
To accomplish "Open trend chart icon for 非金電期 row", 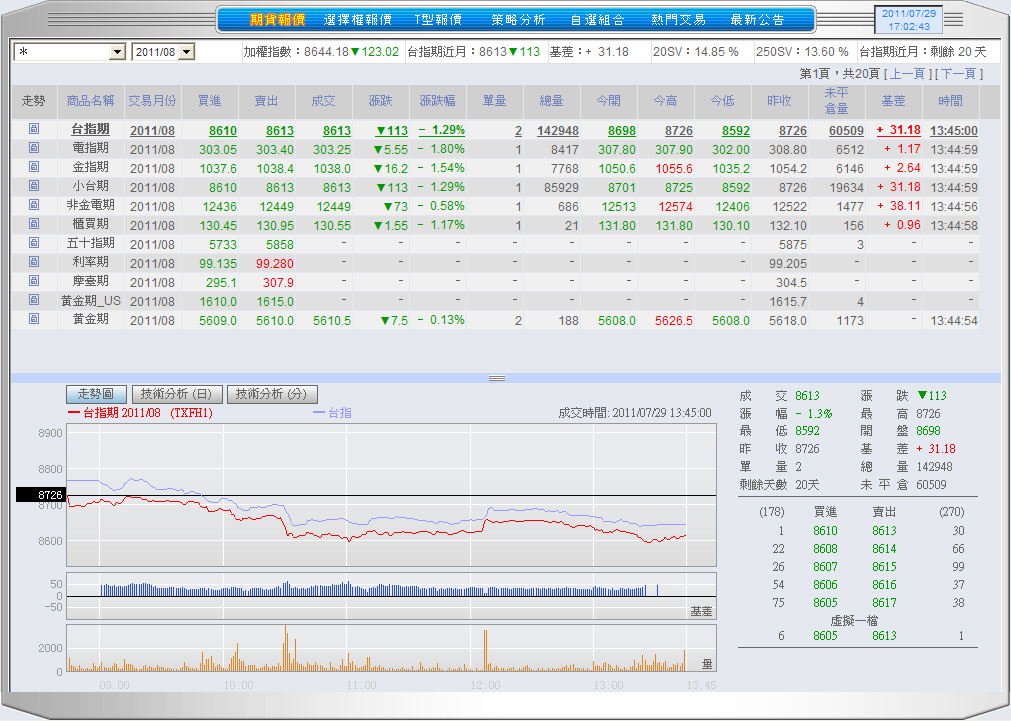I will click(34, 205).
